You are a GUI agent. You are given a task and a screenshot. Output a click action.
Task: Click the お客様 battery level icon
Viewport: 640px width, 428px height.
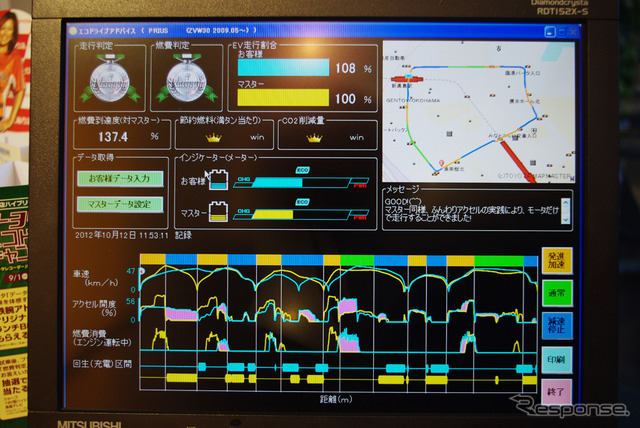pyautogui.click(x=219, y=180)
